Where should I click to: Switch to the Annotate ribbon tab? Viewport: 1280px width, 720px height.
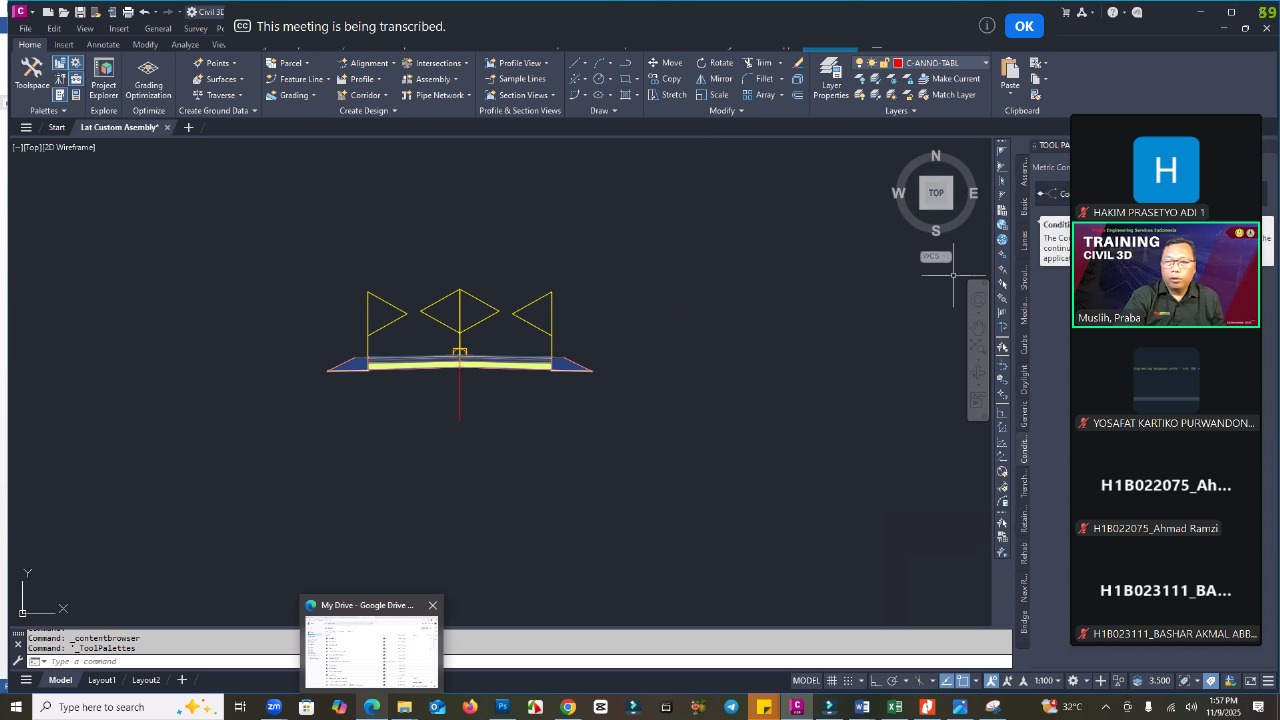click(103, 45)
